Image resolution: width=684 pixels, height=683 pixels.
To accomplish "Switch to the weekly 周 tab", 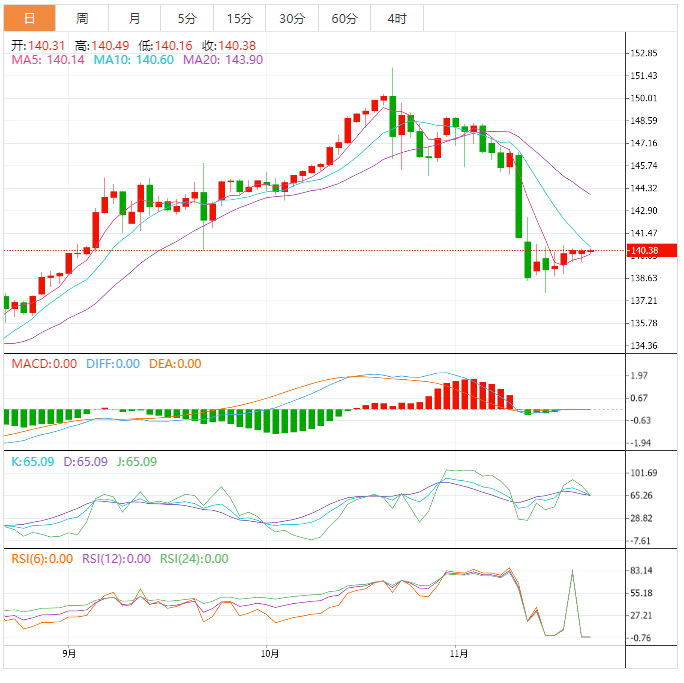I will [82, 18].
